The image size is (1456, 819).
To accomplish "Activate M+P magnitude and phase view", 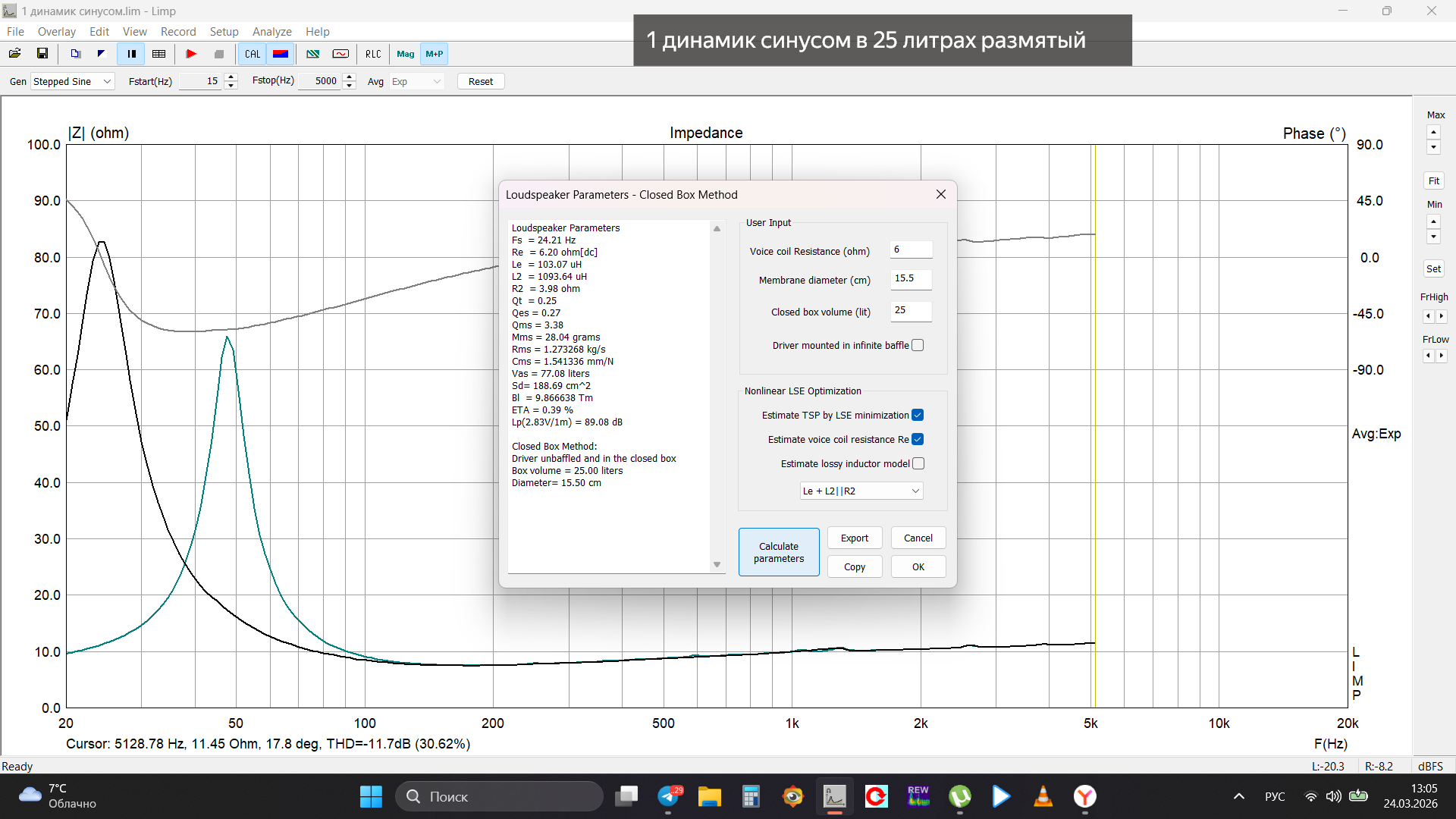I will 434,54.
